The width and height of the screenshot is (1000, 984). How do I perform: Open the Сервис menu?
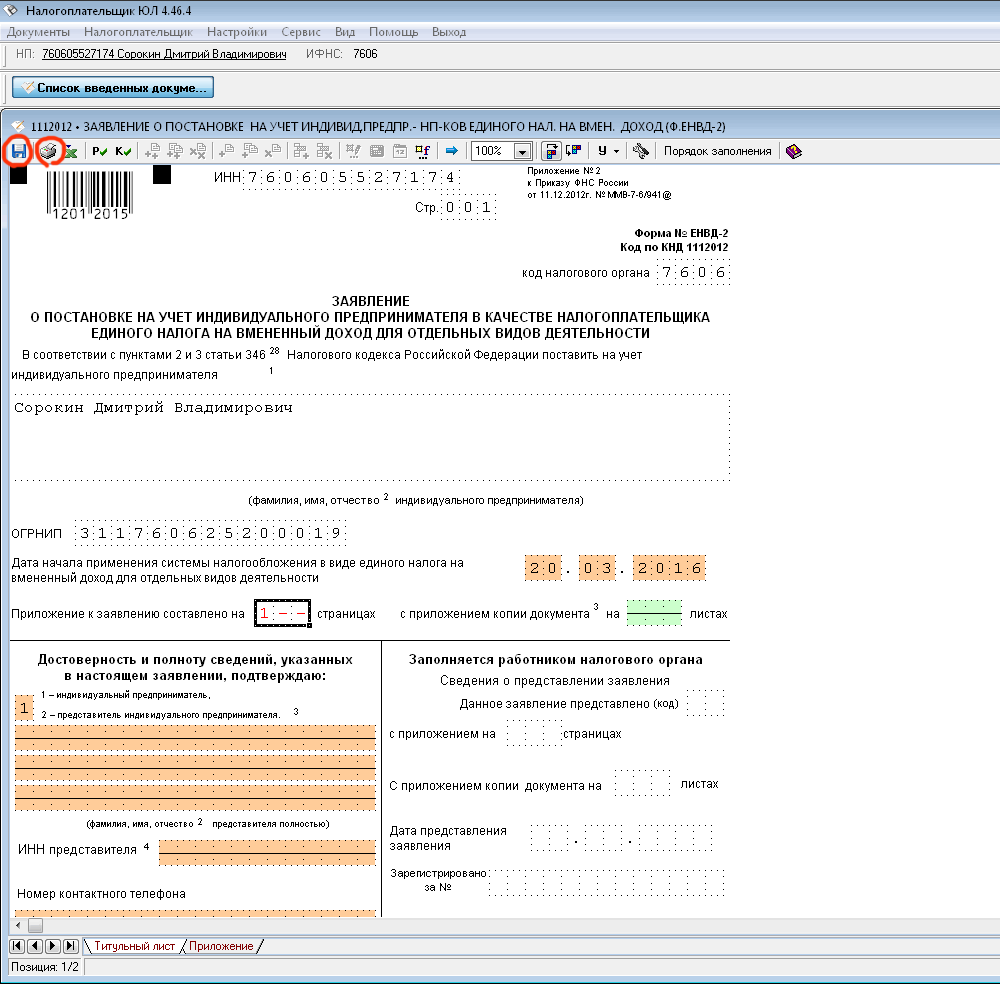(x=301, y=32)
